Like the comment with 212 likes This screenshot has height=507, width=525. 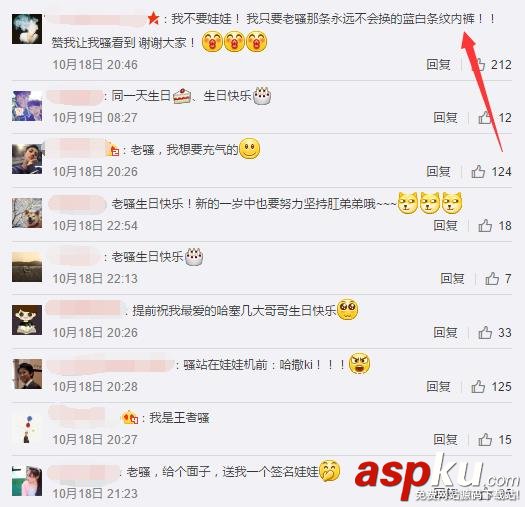(x=478, y=64)
